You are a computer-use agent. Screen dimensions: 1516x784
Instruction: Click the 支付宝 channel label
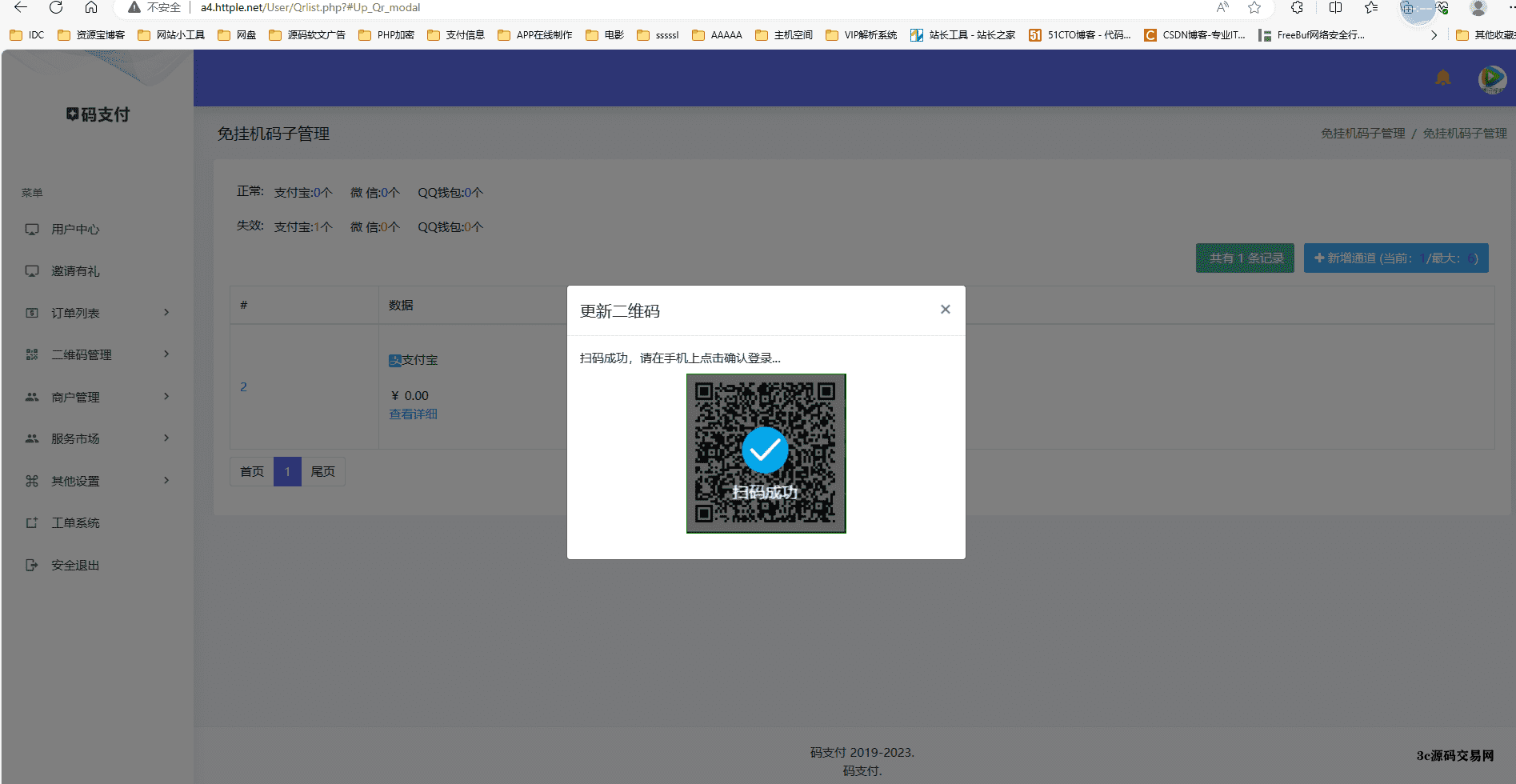(x=414, y=360)
